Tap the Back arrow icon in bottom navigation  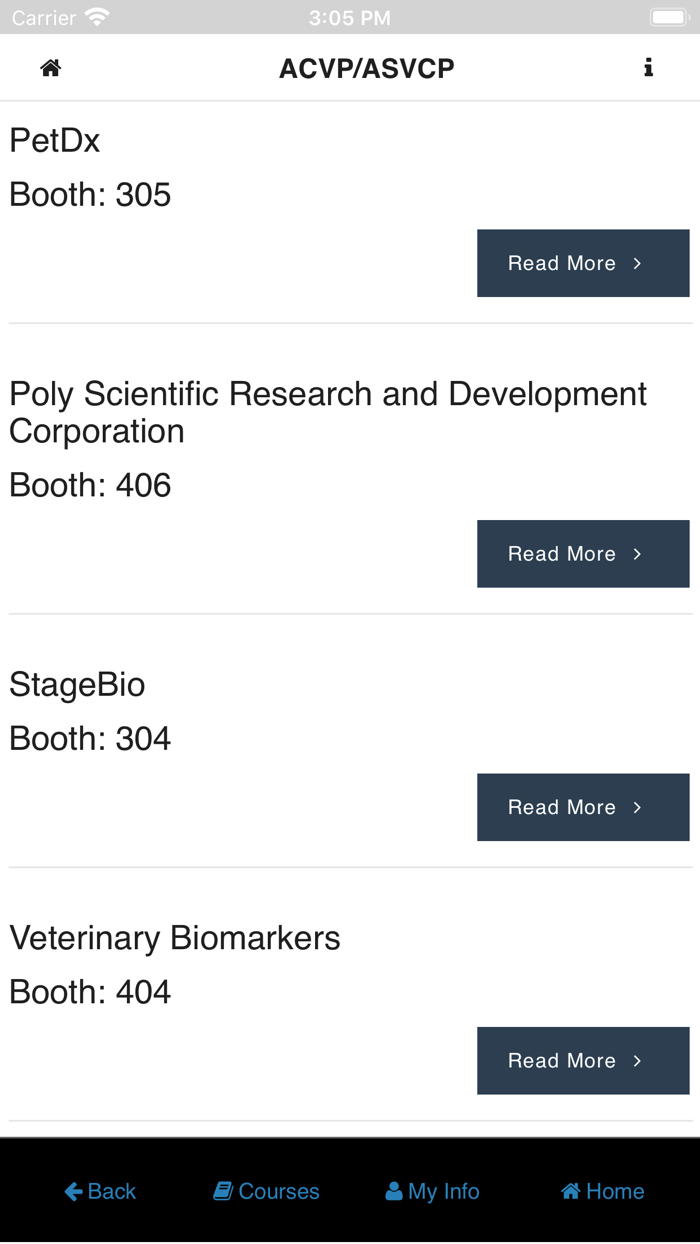point(71,1191)
